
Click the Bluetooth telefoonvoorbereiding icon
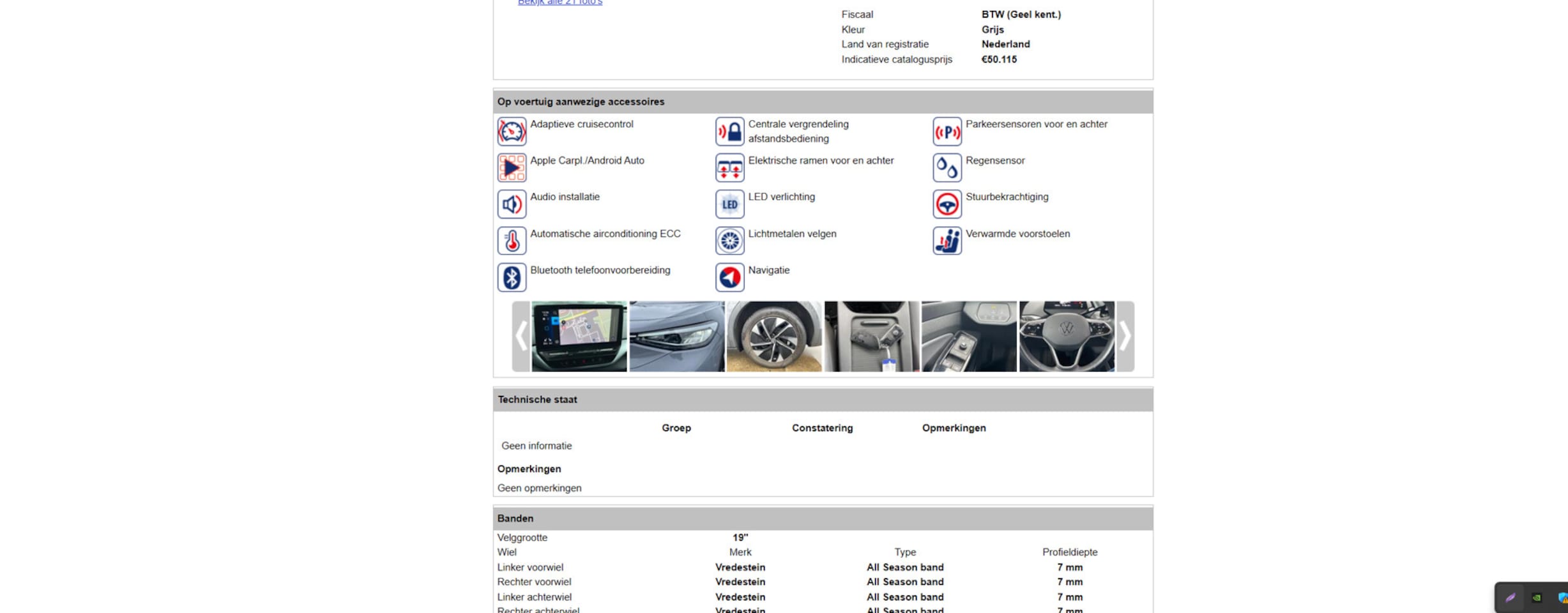pos(512,277)
